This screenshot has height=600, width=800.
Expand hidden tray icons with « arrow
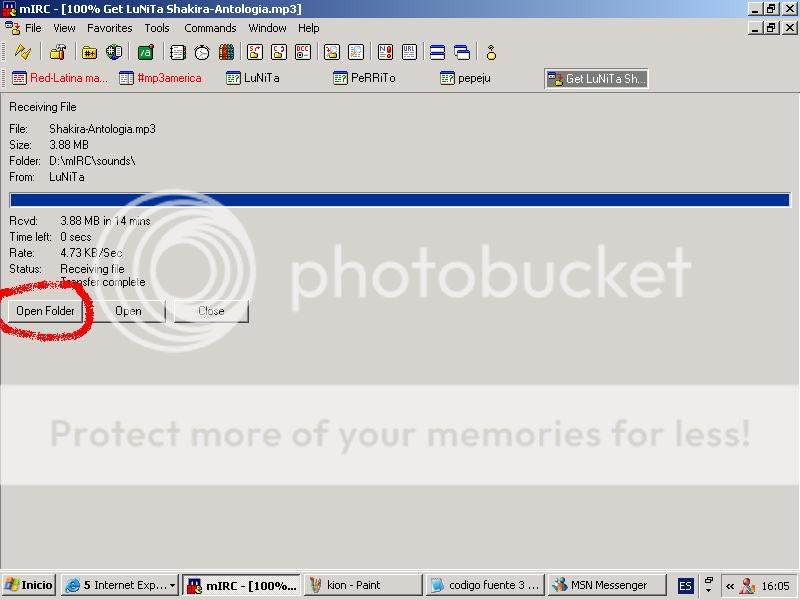coord(730,586)
